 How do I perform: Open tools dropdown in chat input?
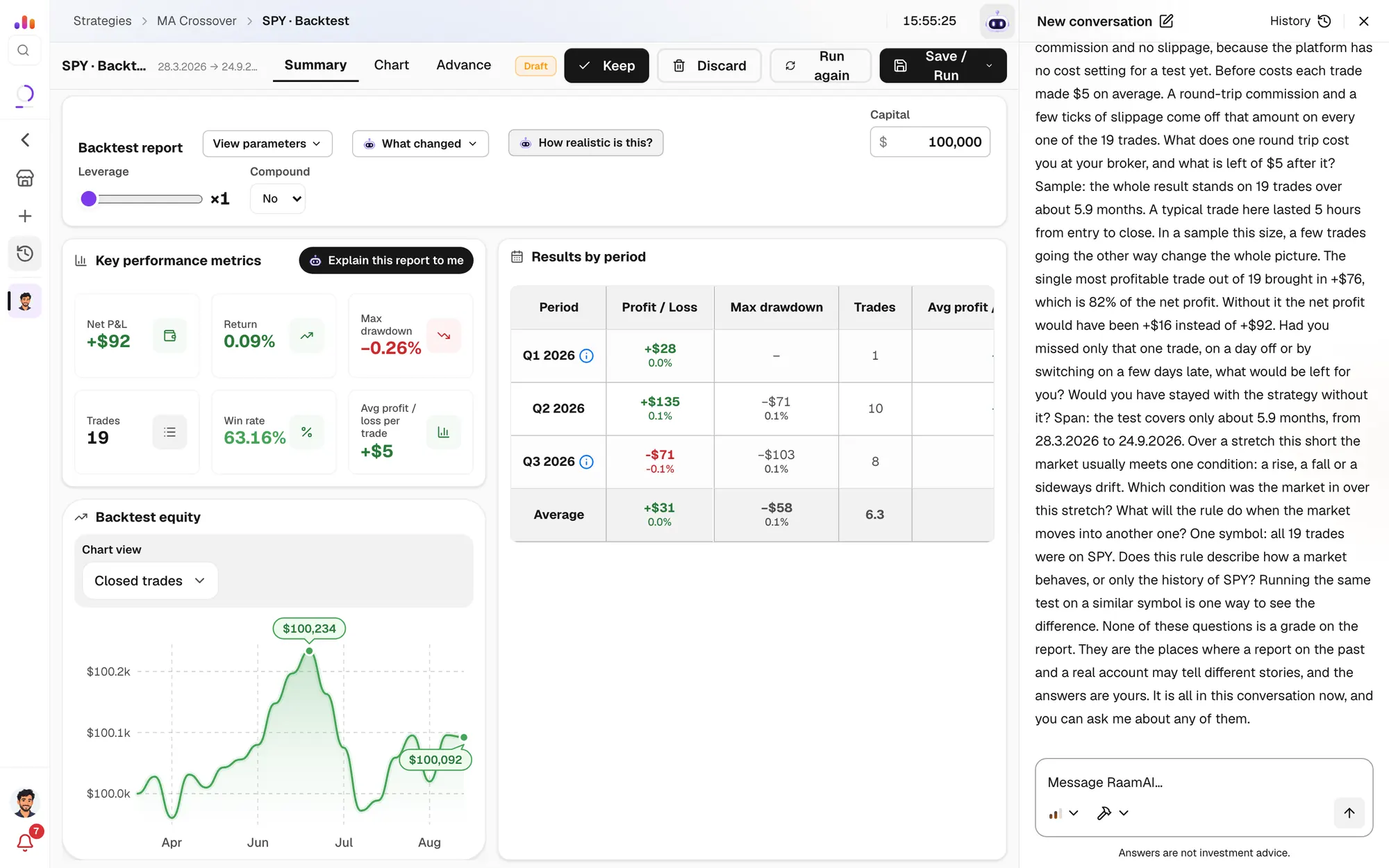click(1113, 813)
